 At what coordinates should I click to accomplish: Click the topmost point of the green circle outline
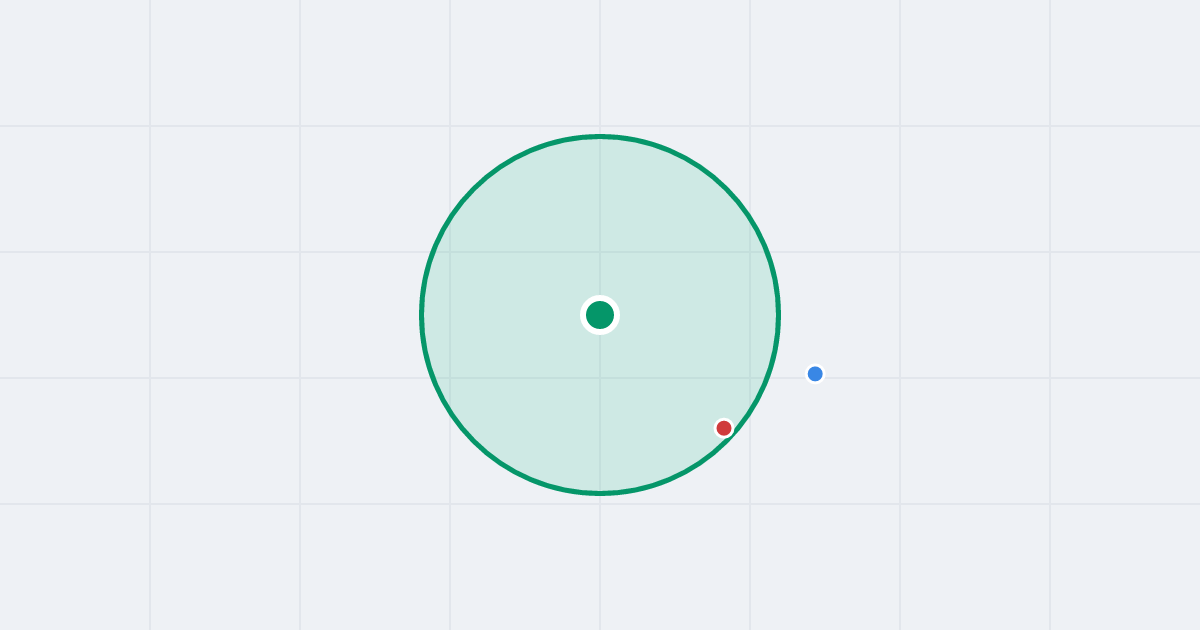point(600,136)
